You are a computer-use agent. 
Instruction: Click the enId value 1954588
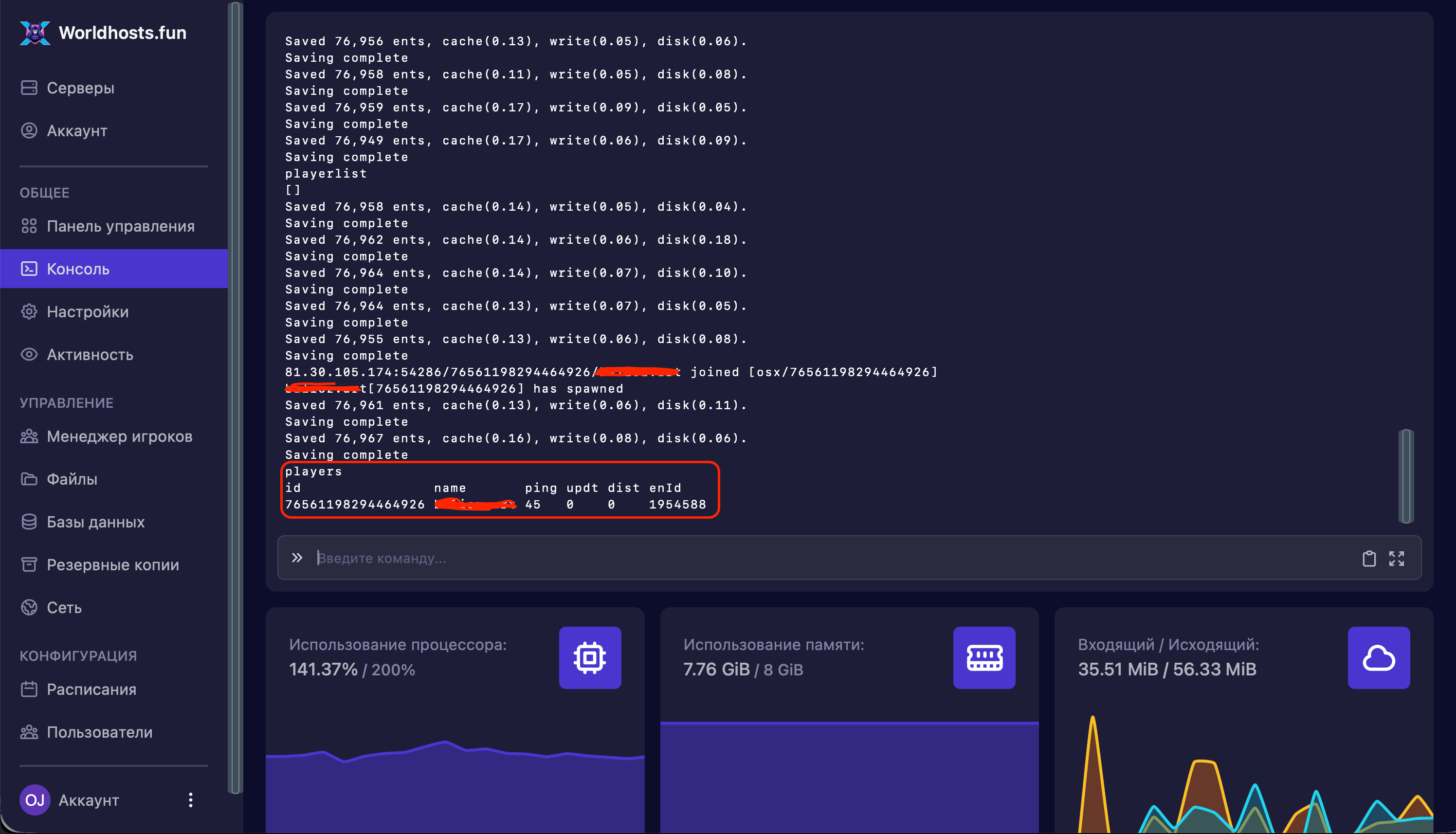pos(677,504)
